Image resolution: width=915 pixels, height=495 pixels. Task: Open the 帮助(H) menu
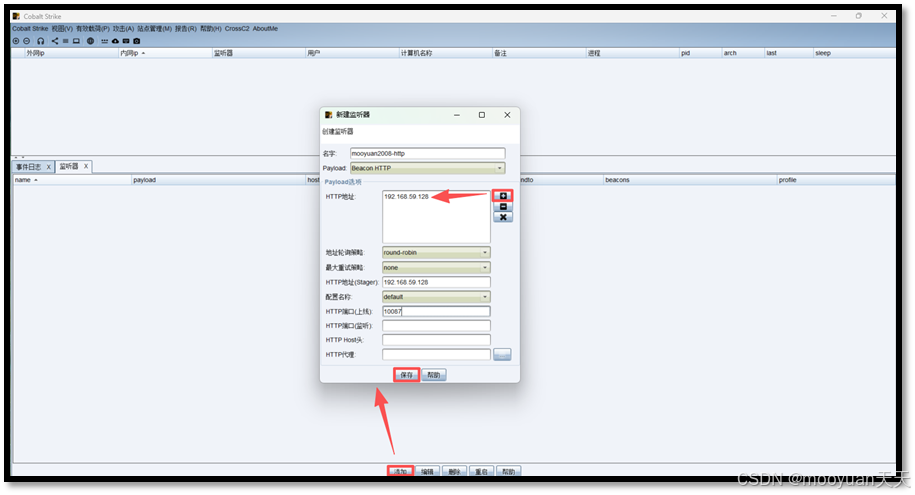[x=211, y=29]
